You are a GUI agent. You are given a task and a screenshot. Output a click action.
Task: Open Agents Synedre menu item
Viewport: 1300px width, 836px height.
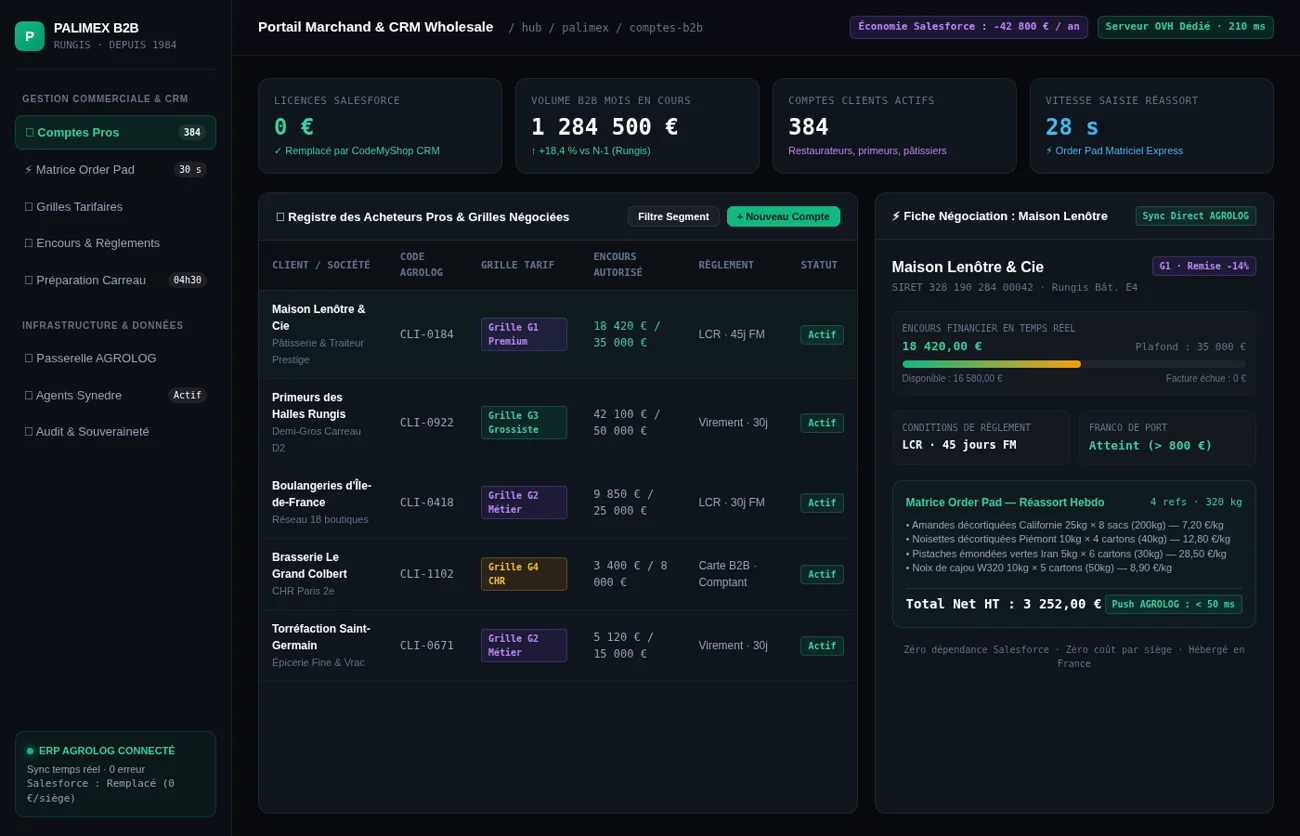(115, 394)
